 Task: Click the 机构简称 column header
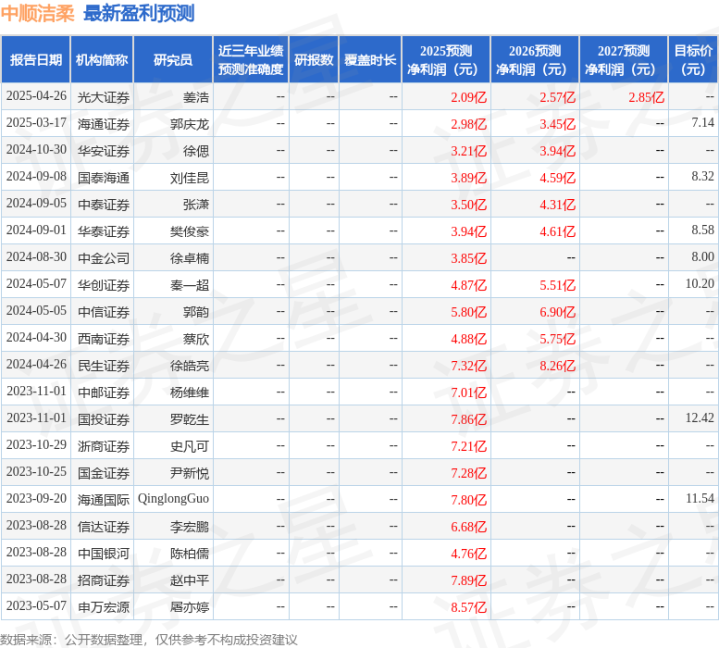point(102,60)
